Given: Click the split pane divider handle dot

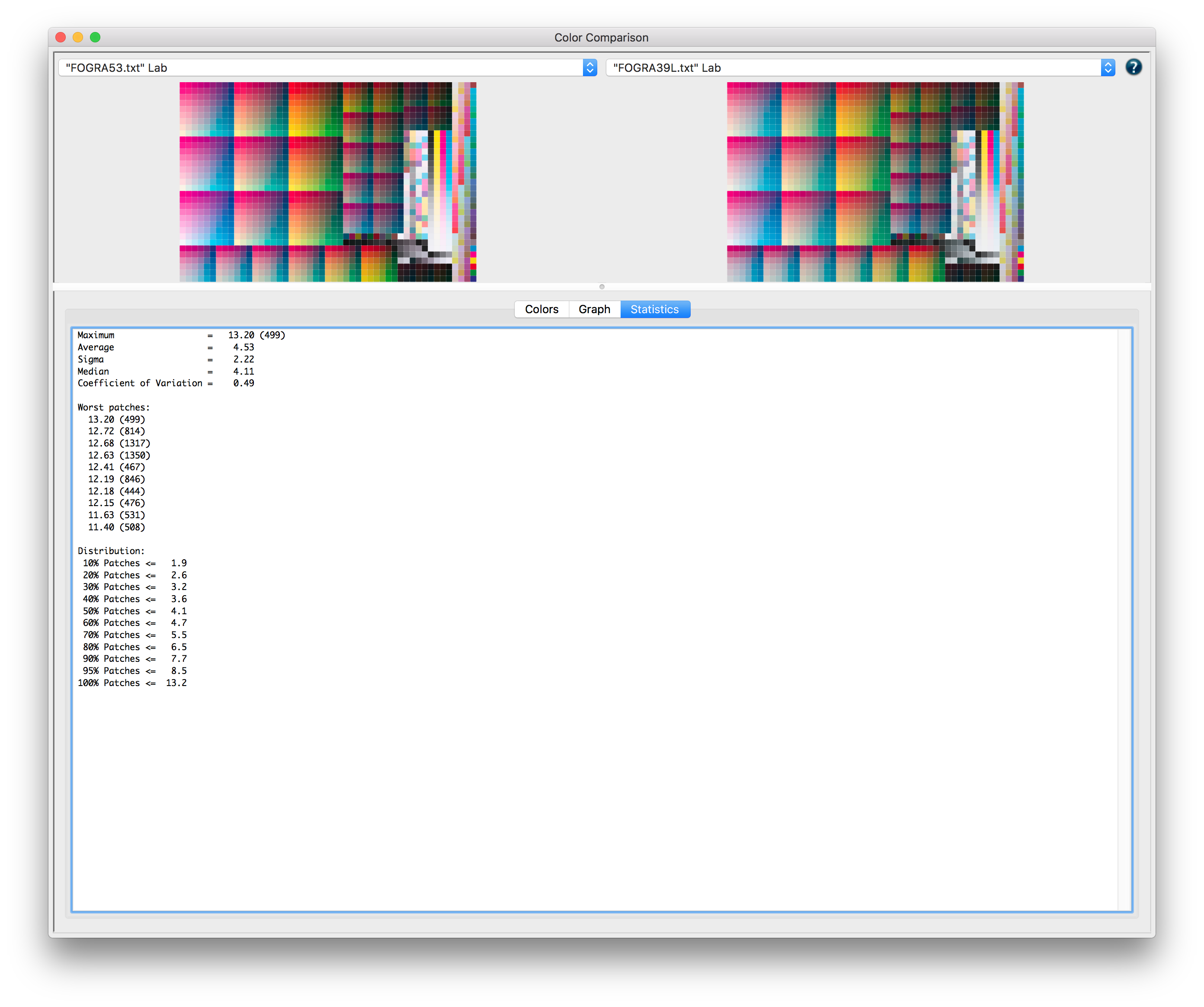Looking at the screenshot, I should pos(602,287).
